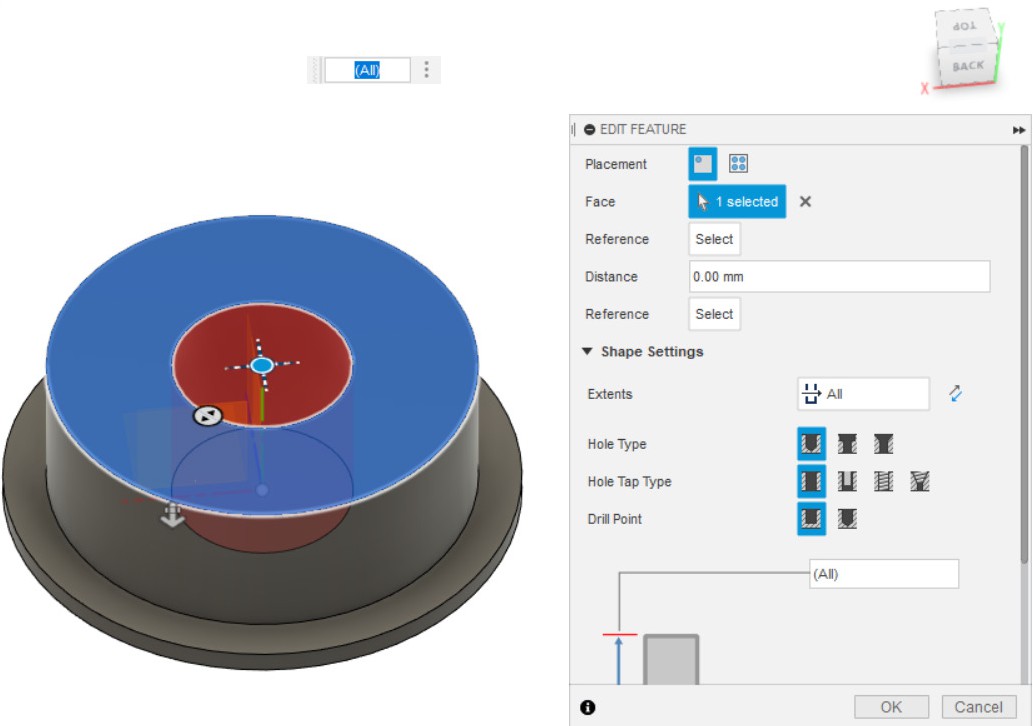Click OK to confirm the hole feature

(x=891, y=707)
